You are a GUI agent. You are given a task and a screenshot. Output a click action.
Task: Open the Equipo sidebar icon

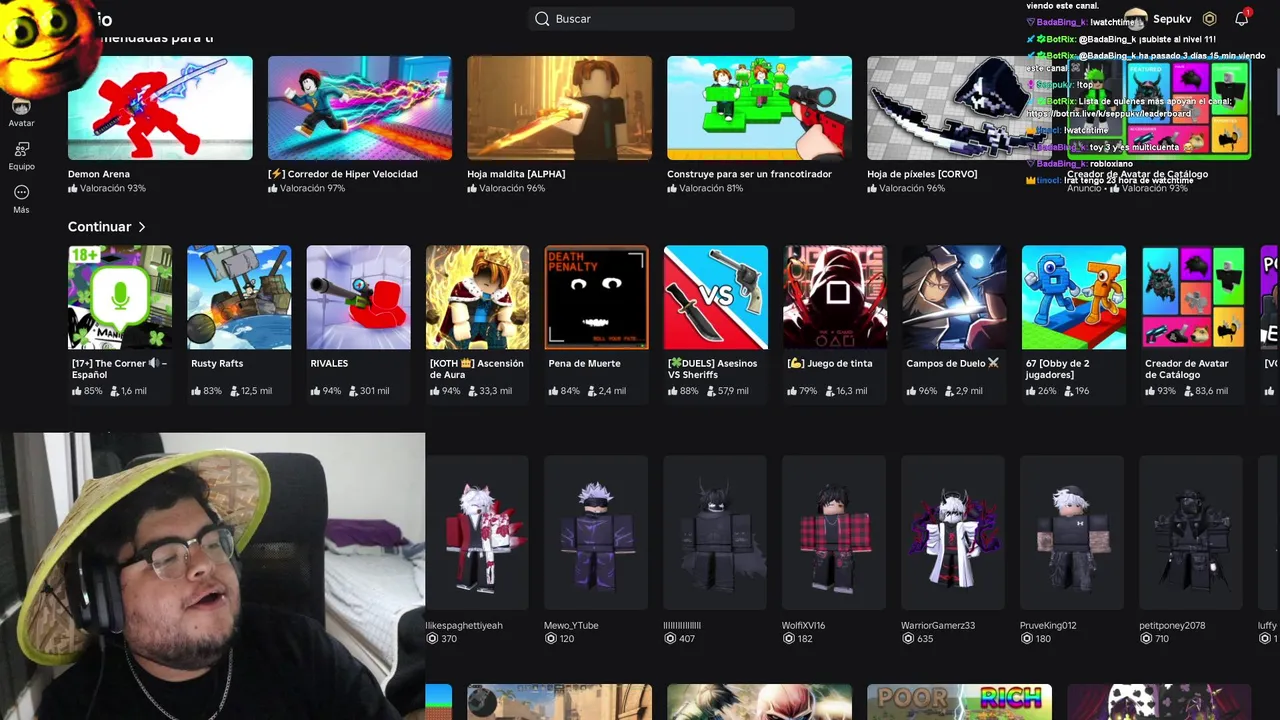21,150
